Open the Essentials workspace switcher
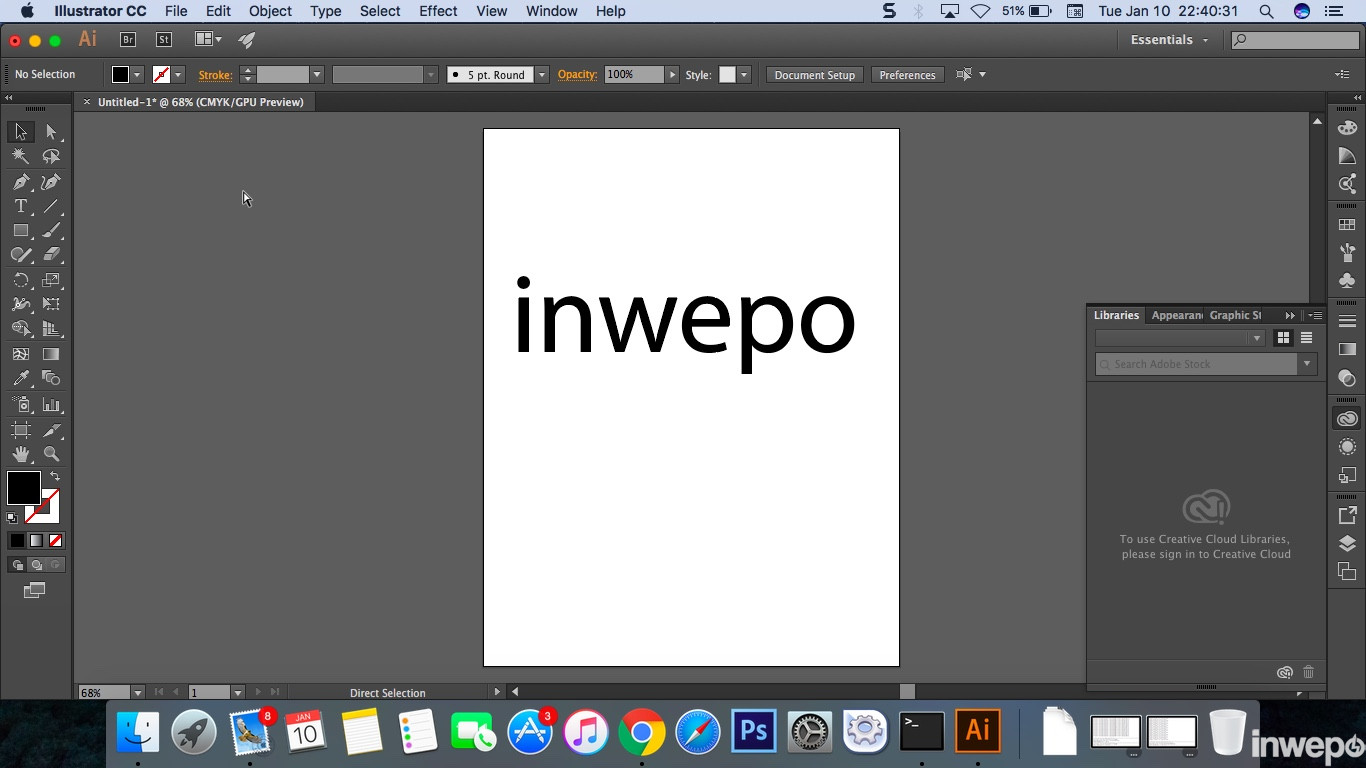The width and height of the screenshot is (1366, 768). pos(1169,40)
